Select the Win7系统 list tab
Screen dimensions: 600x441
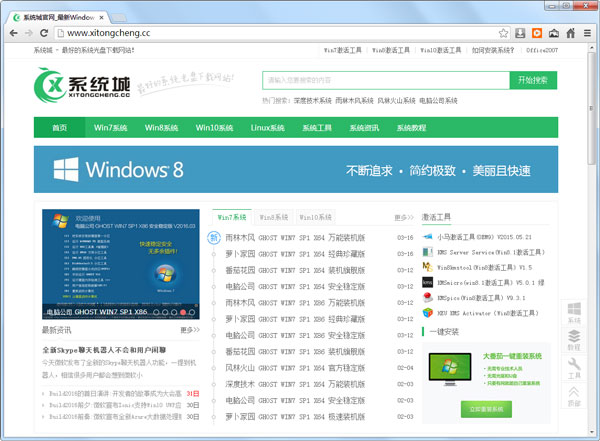(232, 217)
